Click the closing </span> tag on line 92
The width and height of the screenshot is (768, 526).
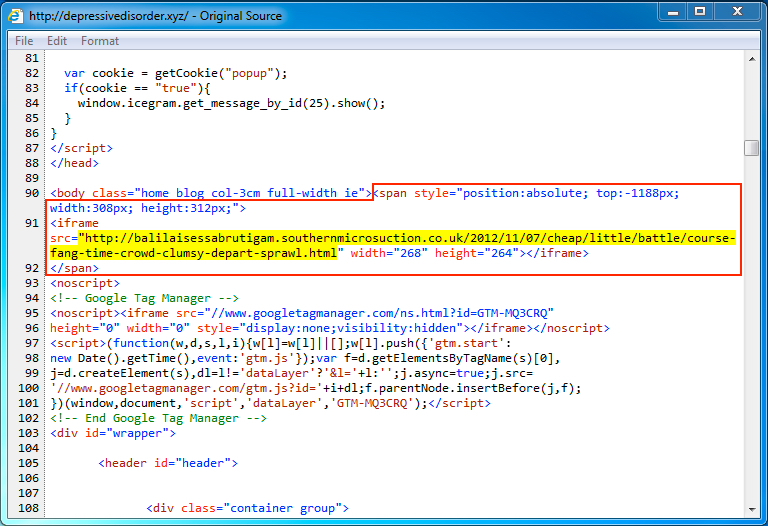point(74,268)
